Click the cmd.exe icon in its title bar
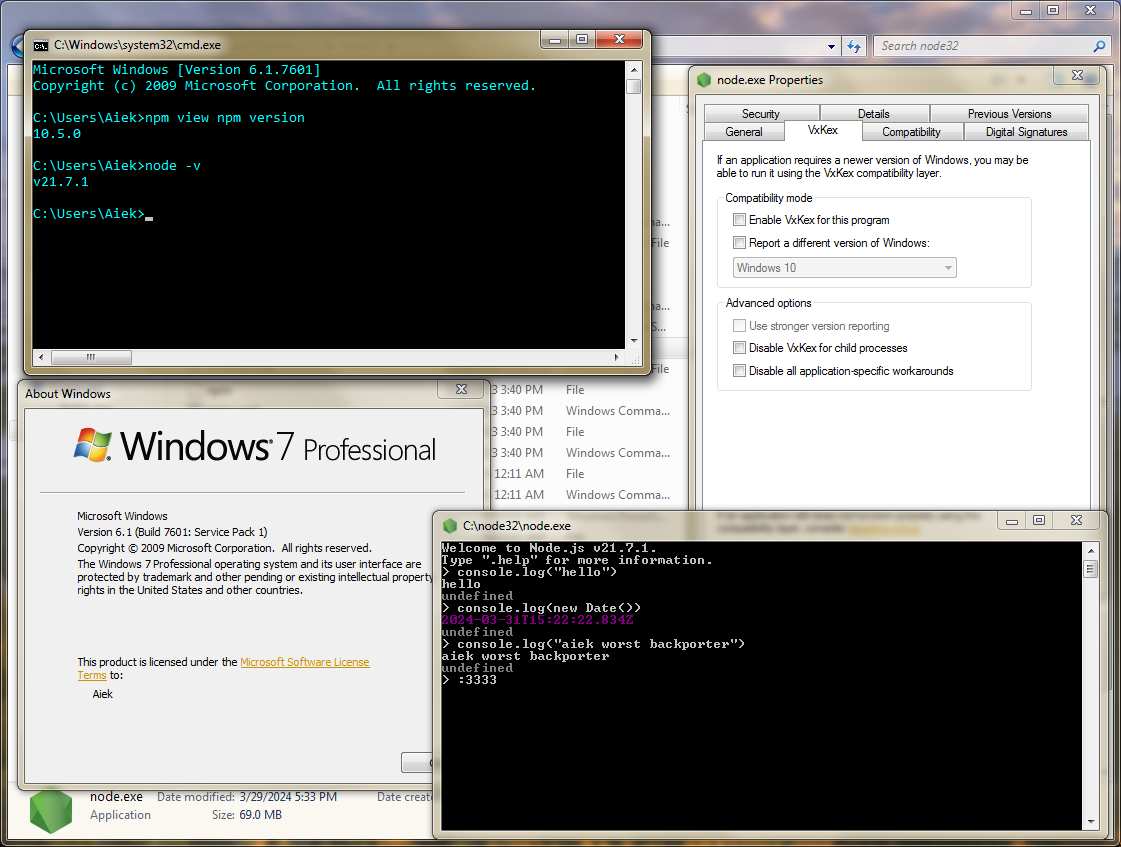 tap(40, 45)
